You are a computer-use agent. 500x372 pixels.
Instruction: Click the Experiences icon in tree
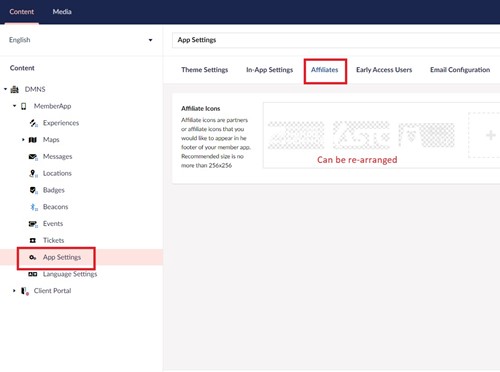33,123
